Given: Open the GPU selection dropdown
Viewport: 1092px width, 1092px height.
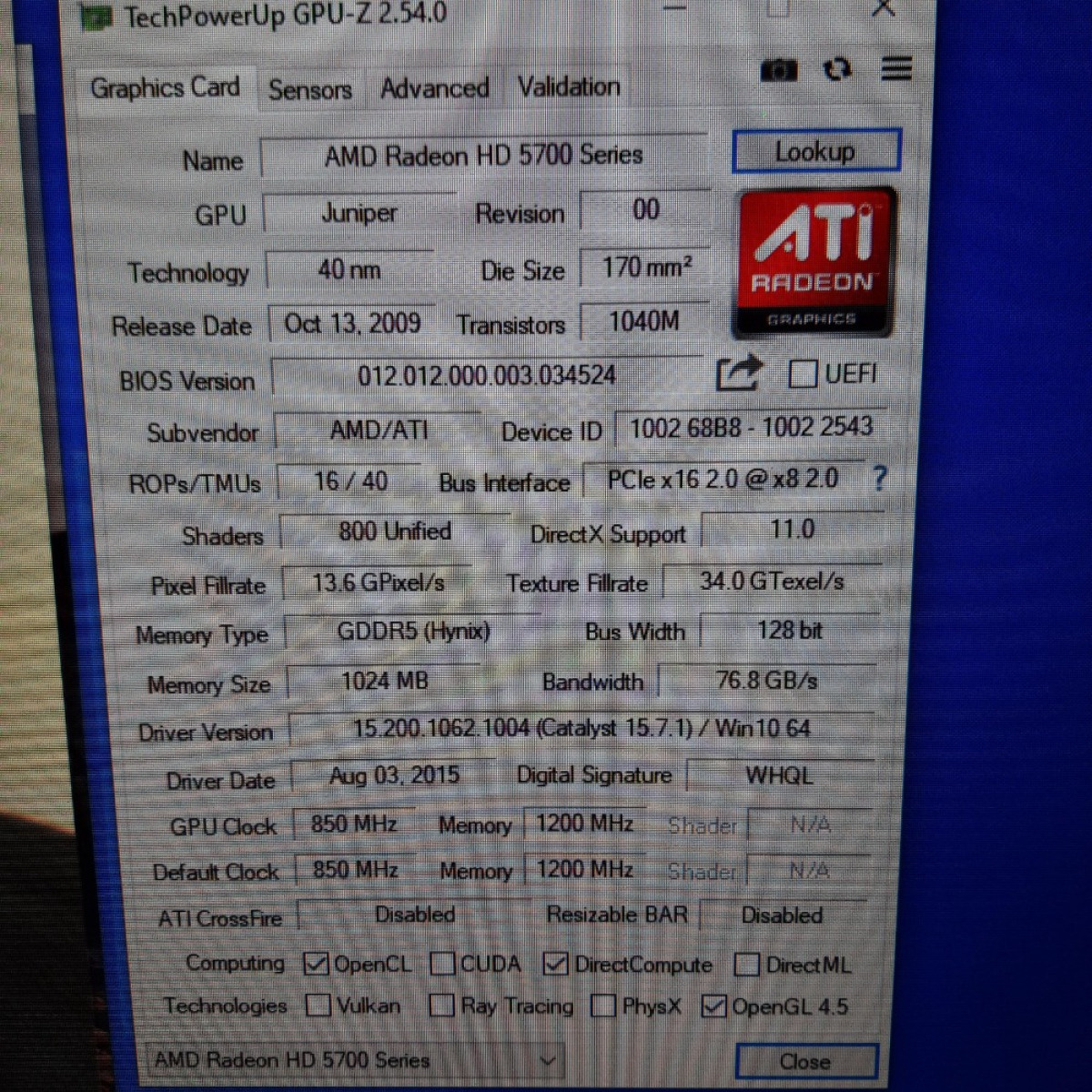Looking at the screenshot, I should 354,1060.
